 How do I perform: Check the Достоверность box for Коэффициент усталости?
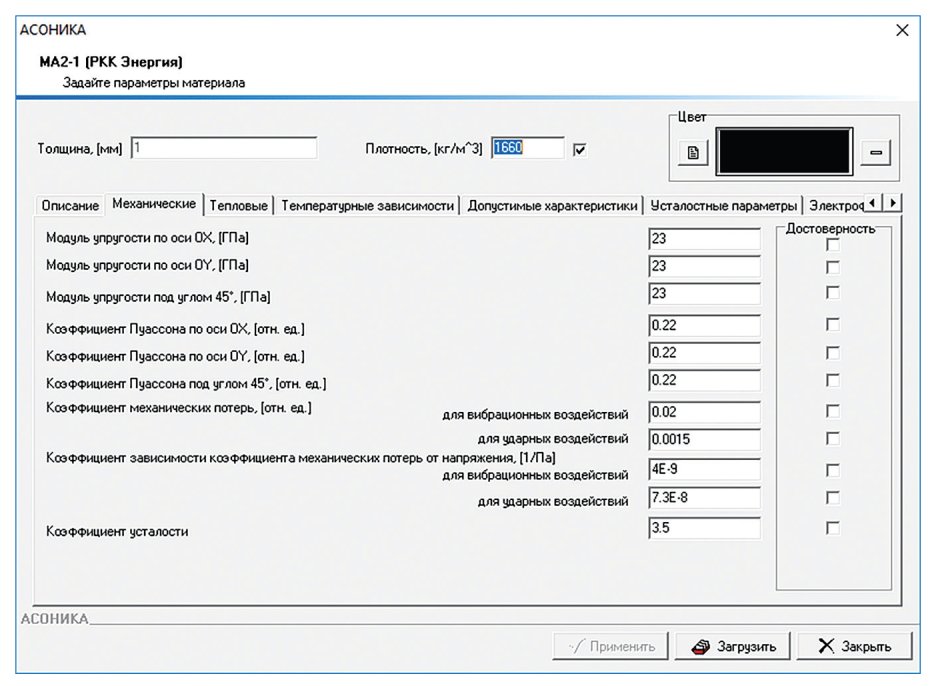click(x=833, y=528)
